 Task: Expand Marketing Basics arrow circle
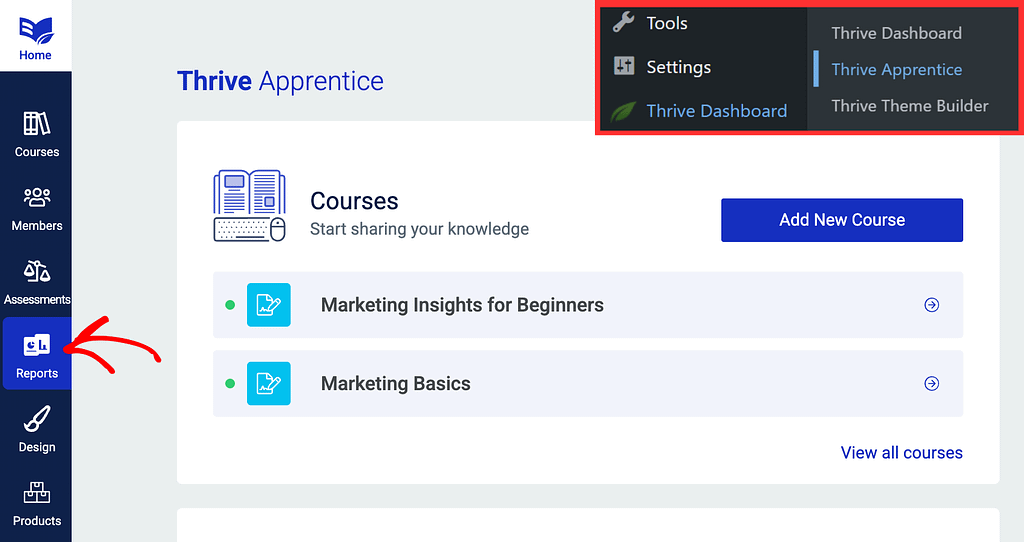point(932,383)
